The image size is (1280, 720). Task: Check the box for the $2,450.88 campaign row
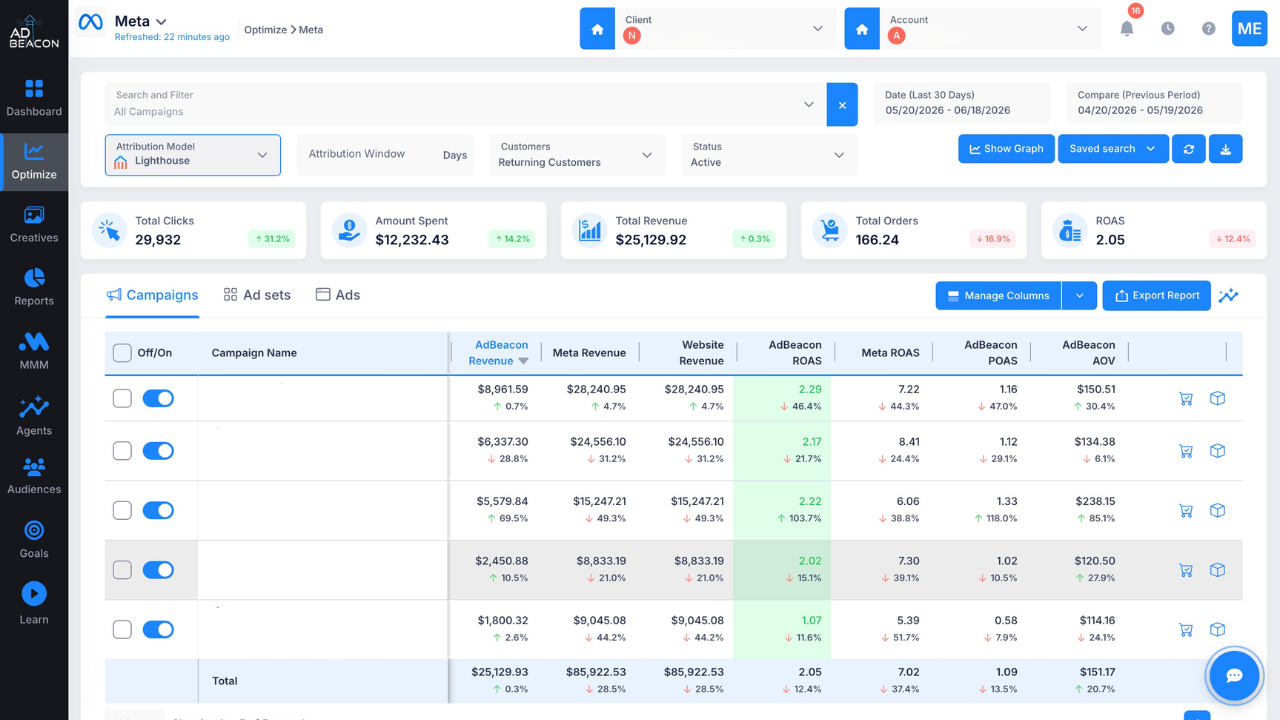122,570
